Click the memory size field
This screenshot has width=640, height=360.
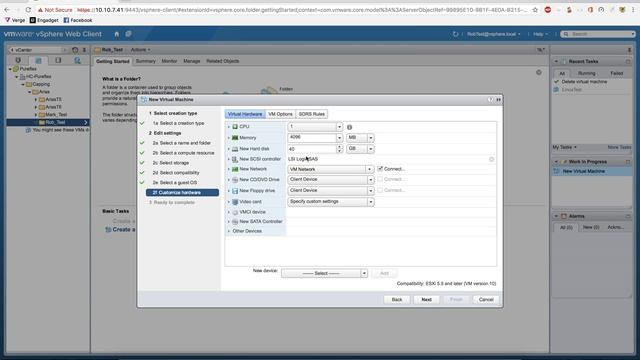point(312,138)
